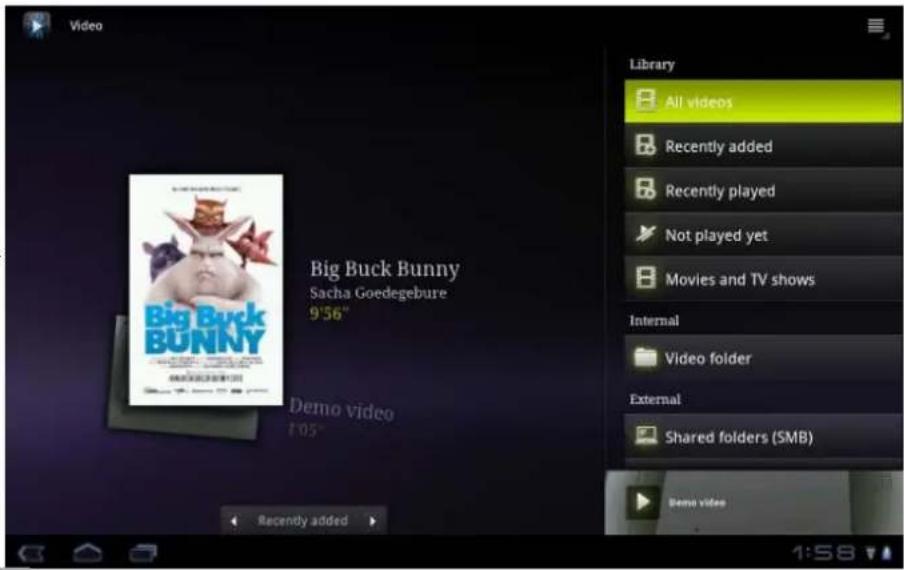The height and width of the screenshot is (570, 904).
Task: Select the All videos library entry
Action: coord(763,101)
